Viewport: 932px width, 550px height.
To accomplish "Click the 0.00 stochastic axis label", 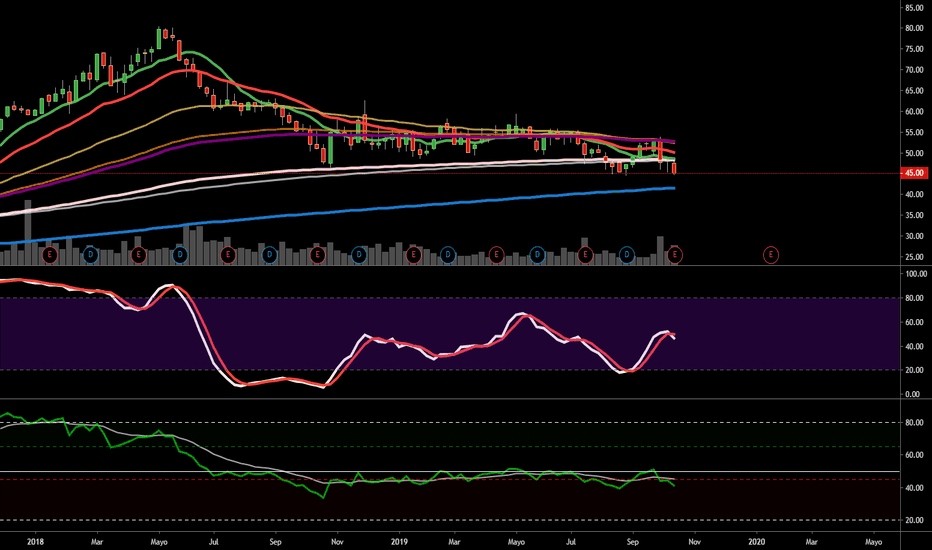I will tap(912, 394).
